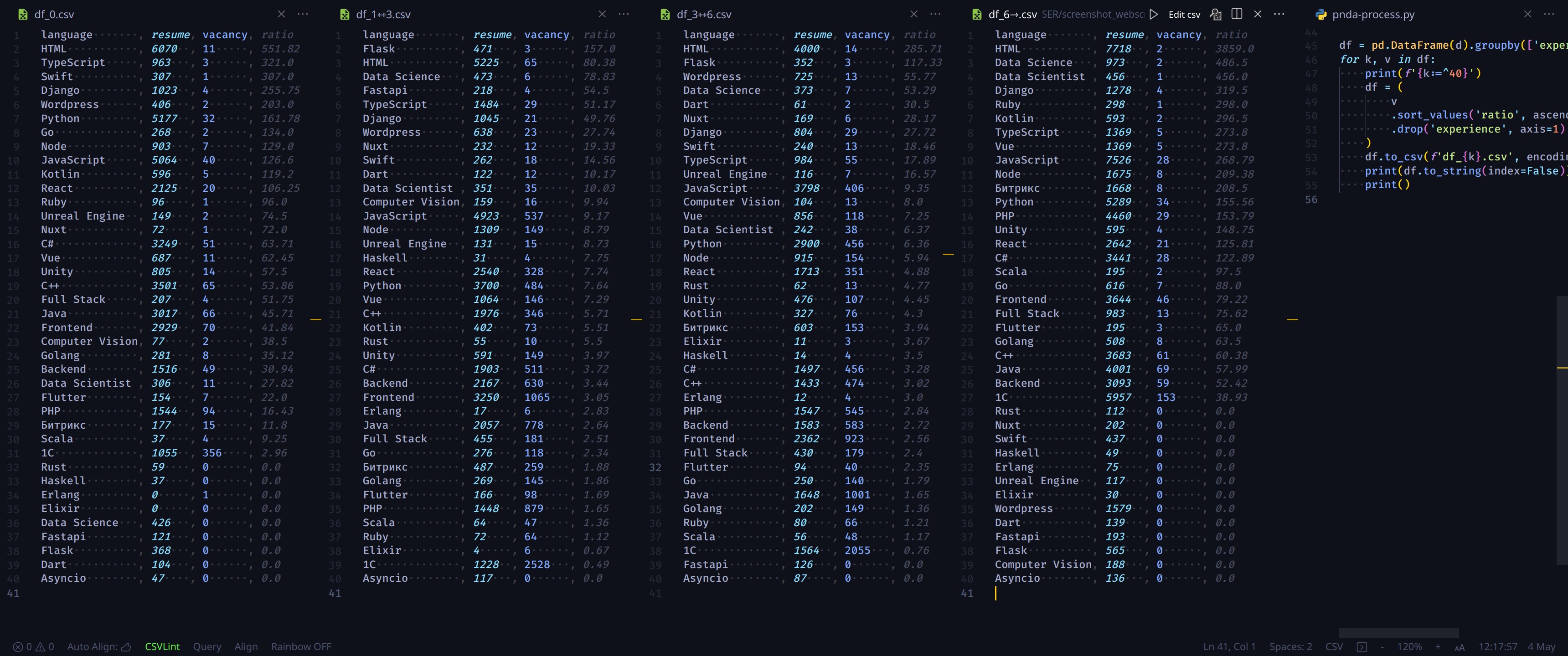Click the Edit csv button

point(1184,14)
